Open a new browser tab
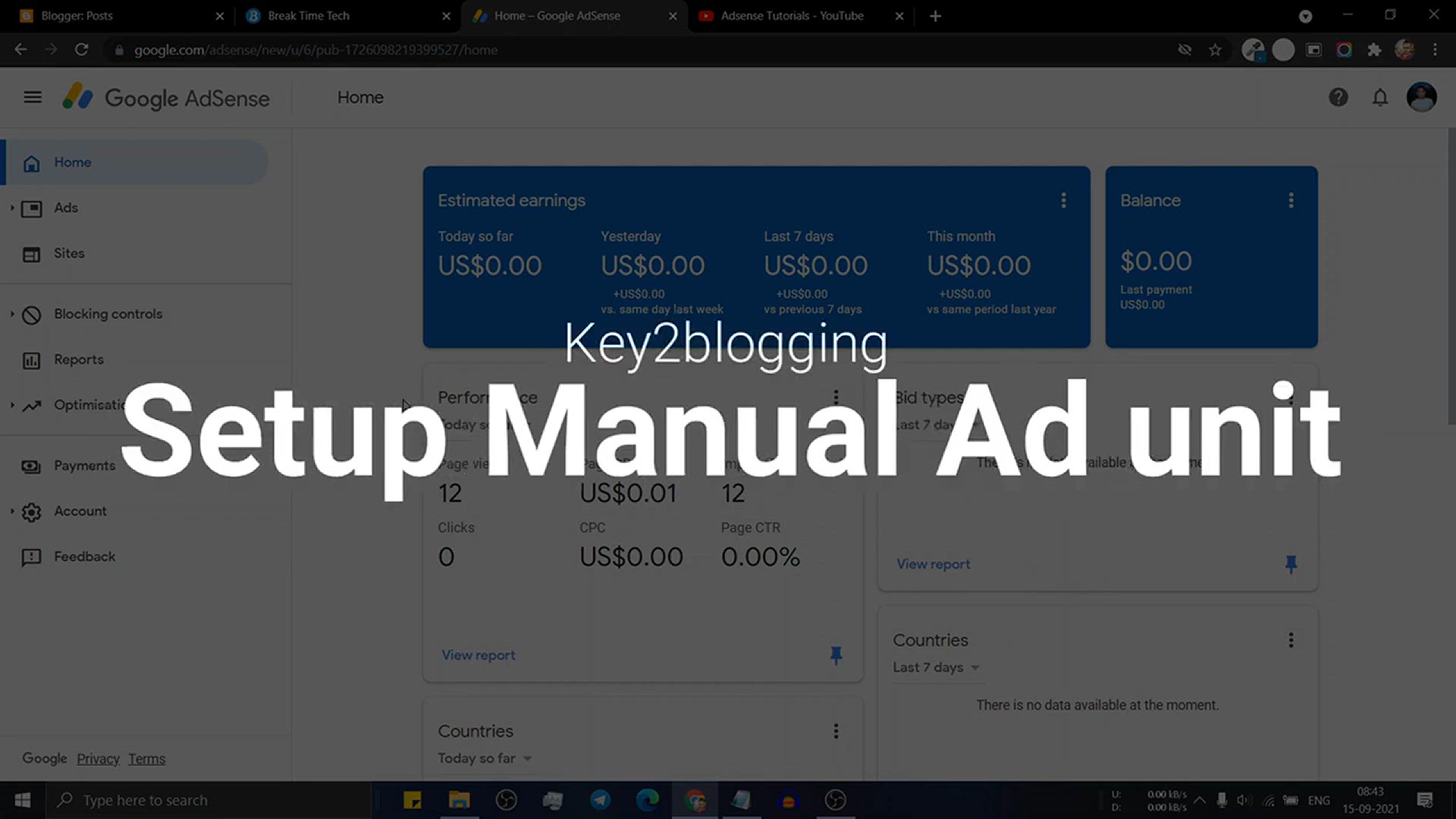Screen dimensions: 1456x819 pyautogui.click(x=935, y=16)
